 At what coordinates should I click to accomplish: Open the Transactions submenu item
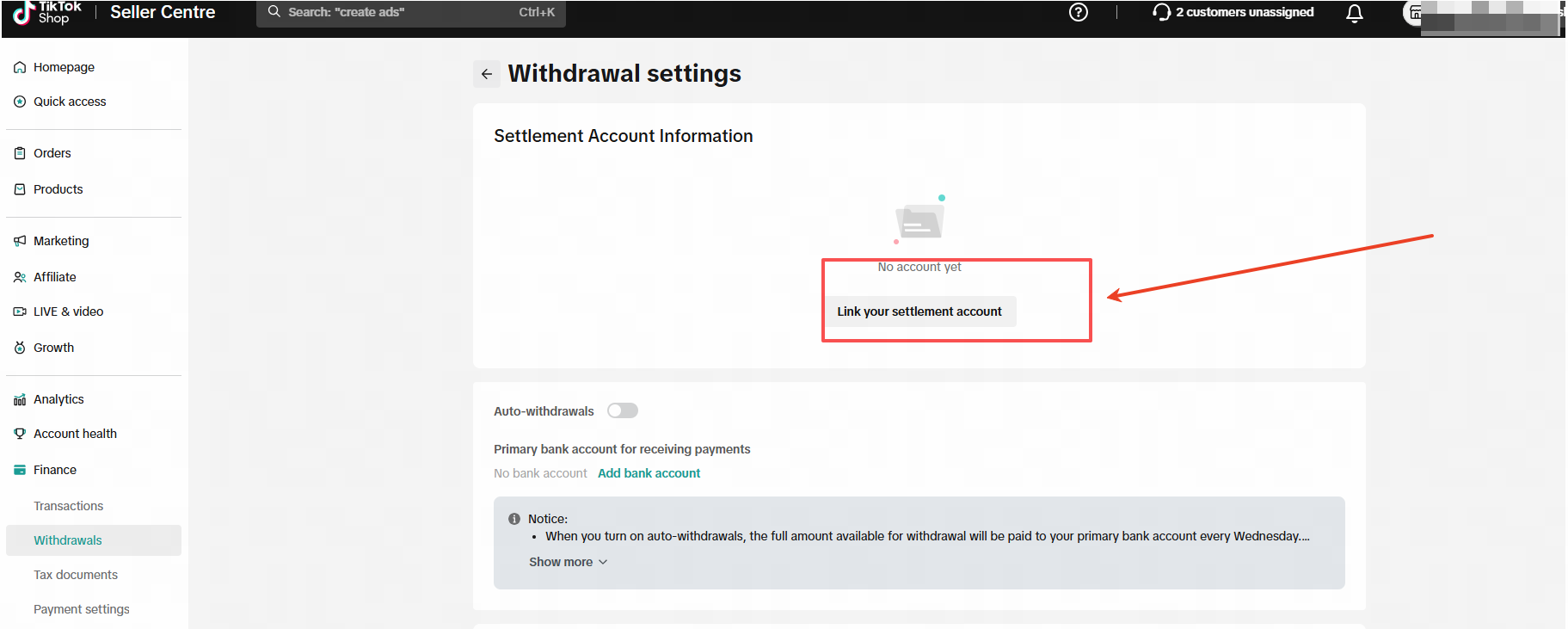pyautogui.click(x=68, y=506)
